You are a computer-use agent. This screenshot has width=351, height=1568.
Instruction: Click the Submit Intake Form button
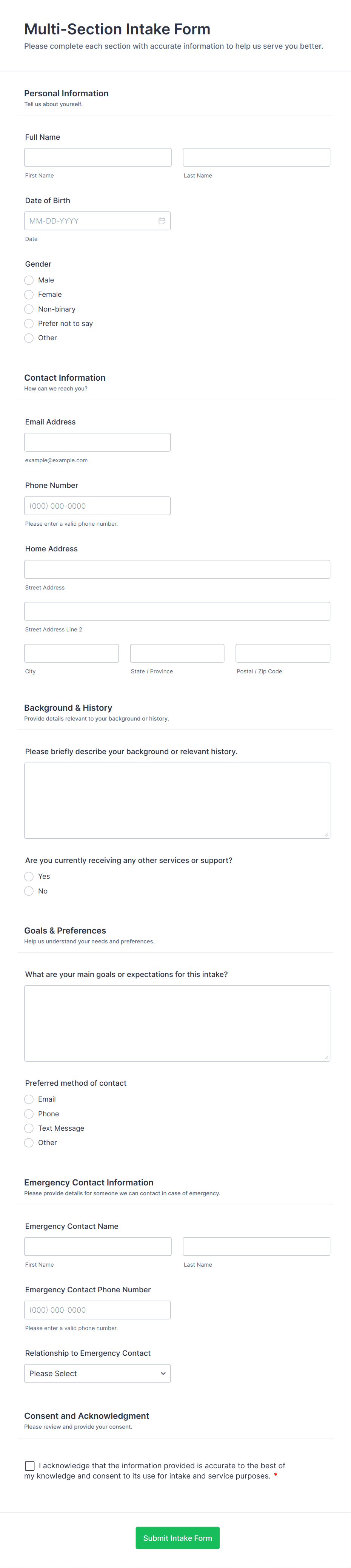click(177, 1537)
